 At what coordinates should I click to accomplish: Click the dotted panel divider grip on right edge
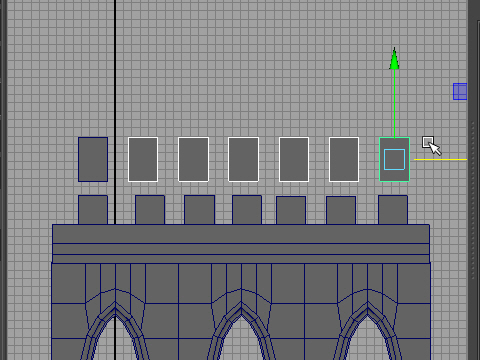tap(473, 200)
